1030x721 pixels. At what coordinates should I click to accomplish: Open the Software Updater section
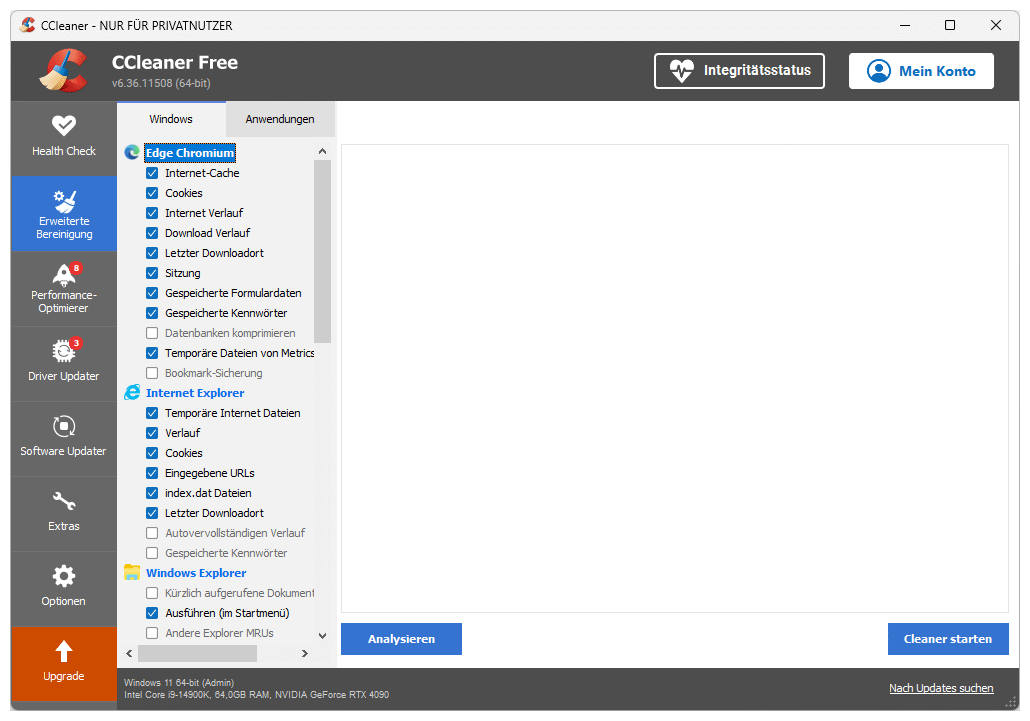[64, 438]
